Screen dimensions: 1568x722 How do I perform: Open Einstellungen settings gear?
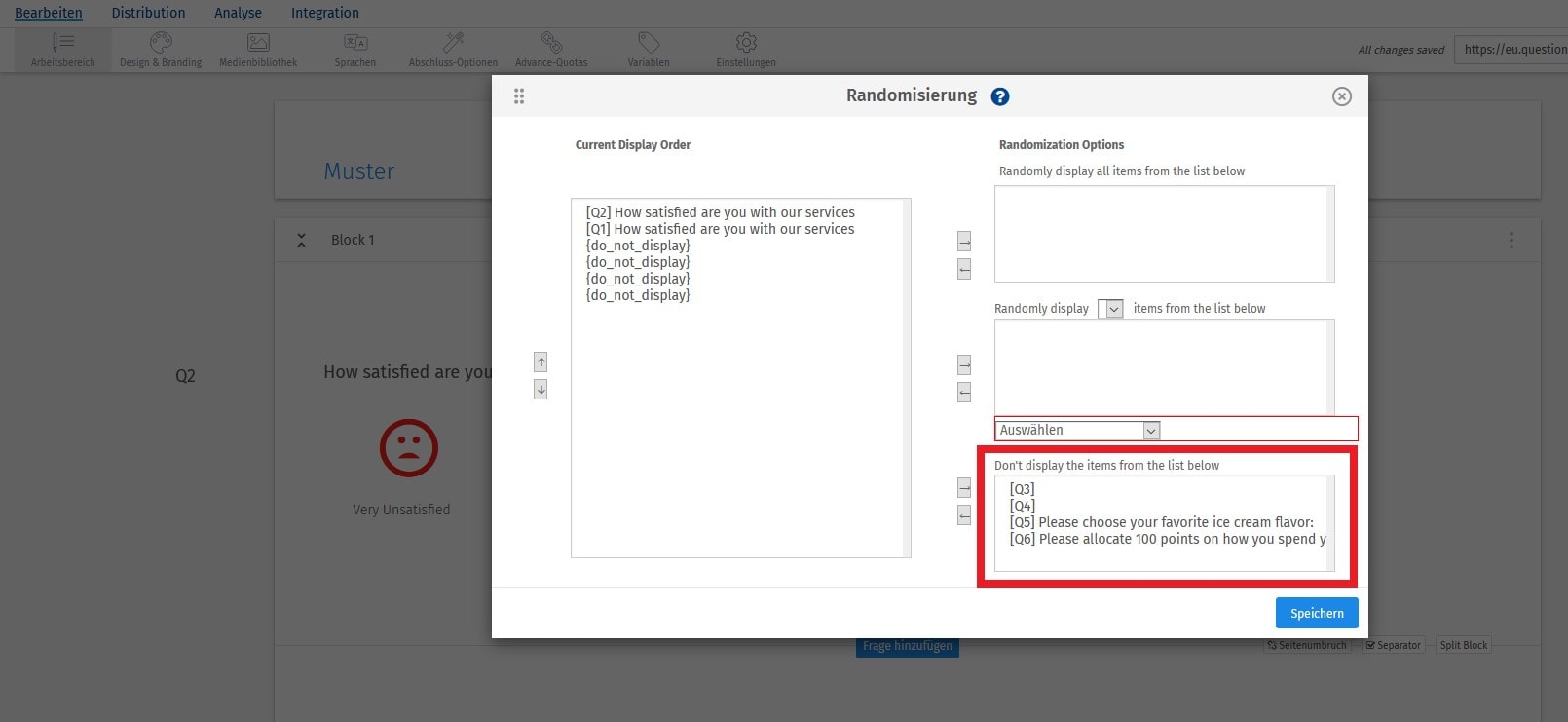[x=746, y=50]
